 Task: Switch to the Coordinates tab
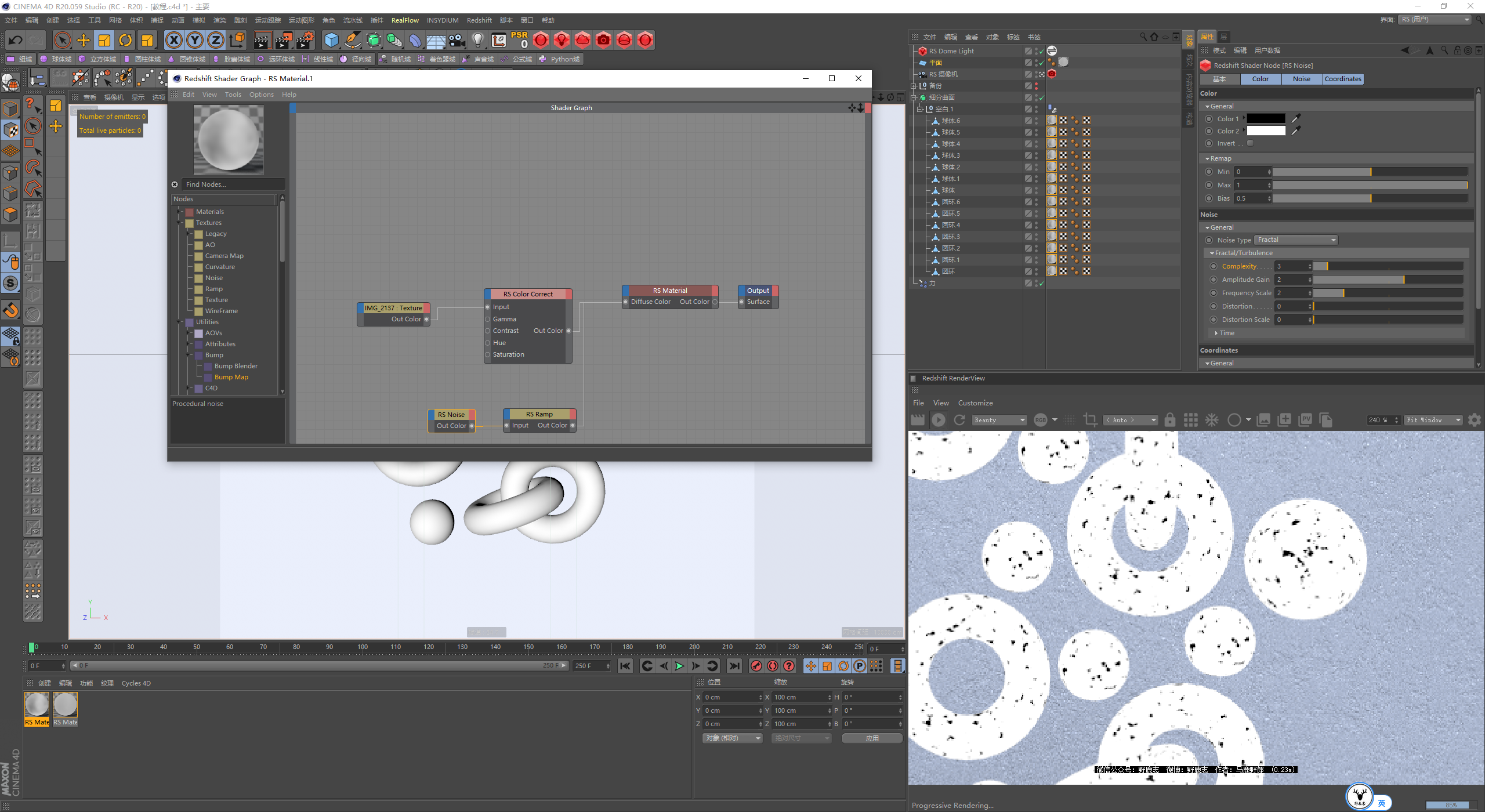point(1343,79)
